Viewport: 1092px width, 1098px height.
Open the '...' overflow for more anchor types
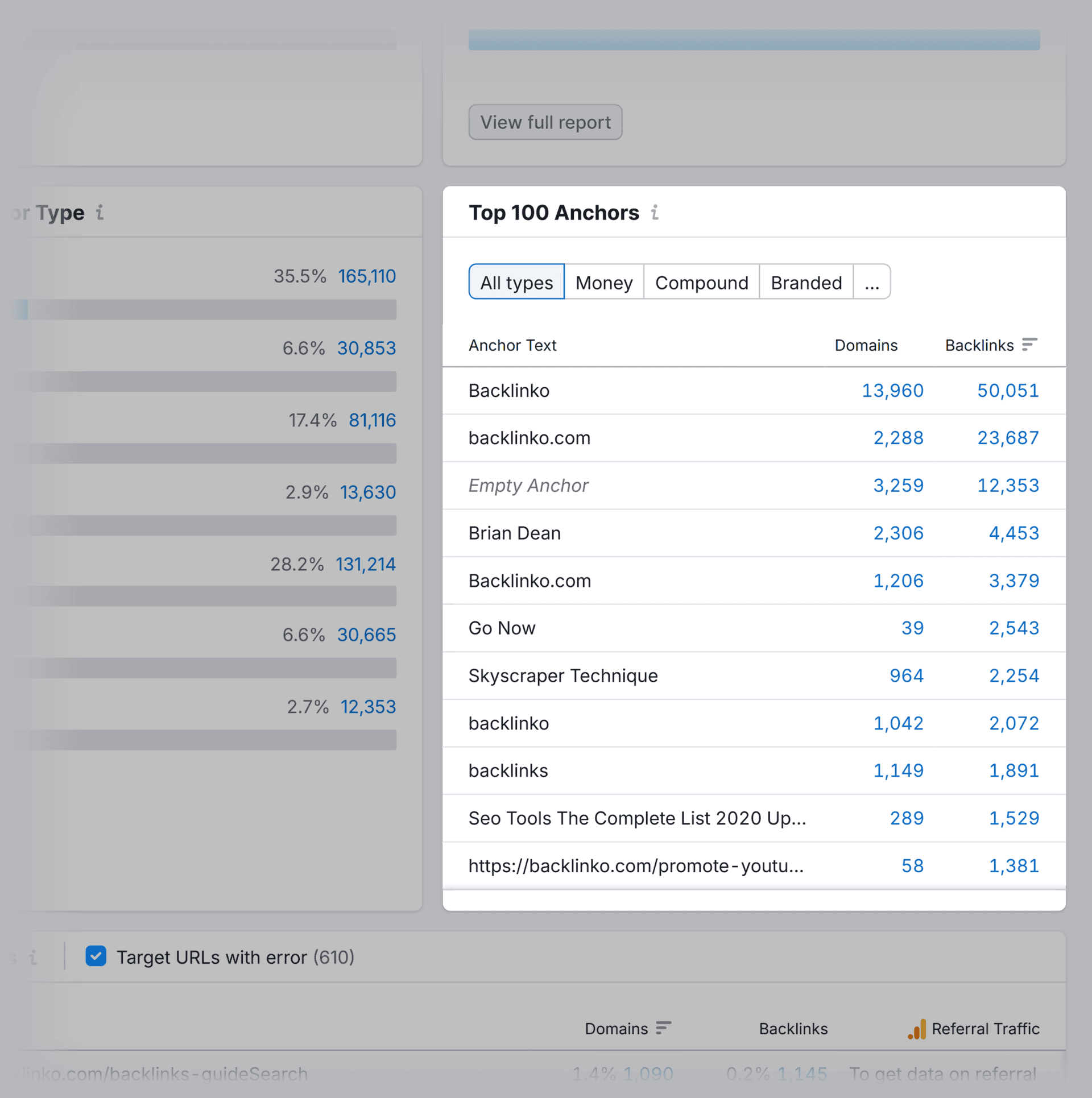tap(872, 283)
